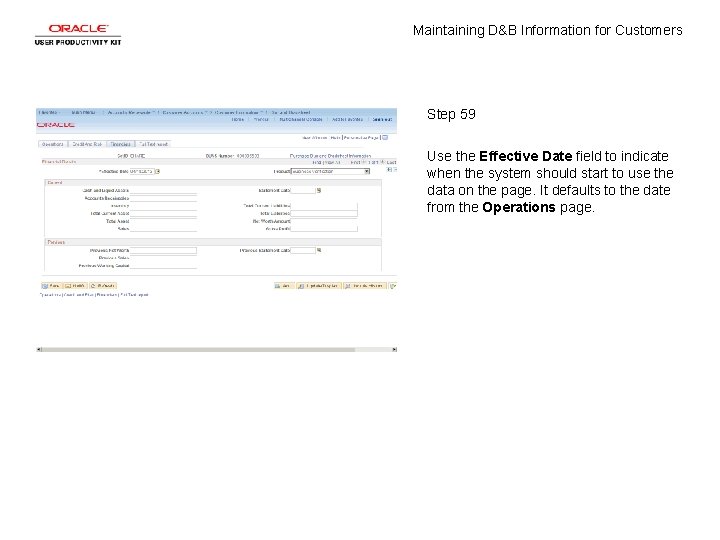Open Accounts Receivable breadcrumb menu

131,112
